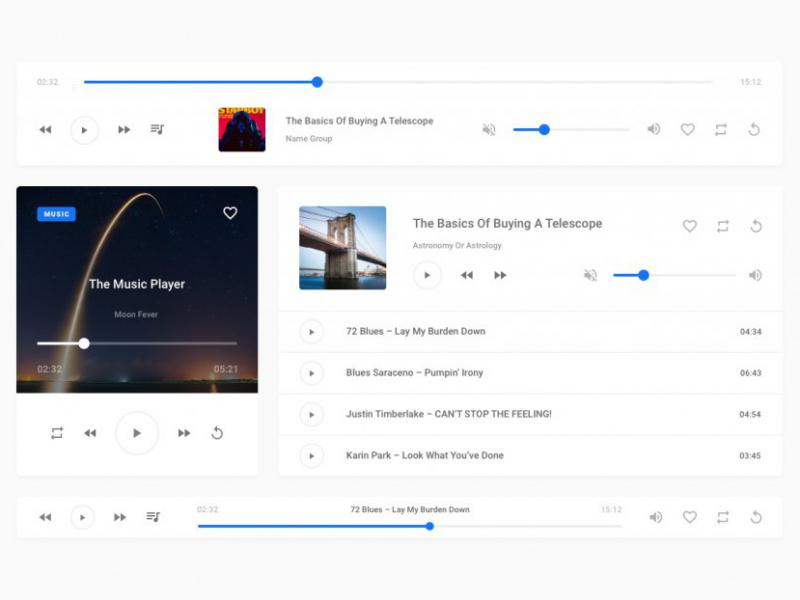Screen dimensions: 800x600
Task: Click volume icon in bottom player
Action: (x=656, y=517)
